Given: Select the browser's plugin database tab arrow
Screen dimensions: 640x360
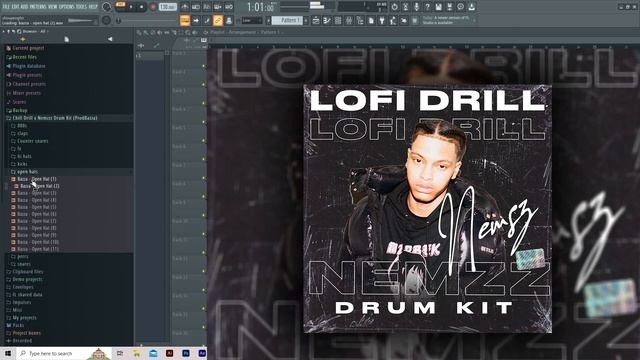Looking at the screenshot, I should (110, 39).
